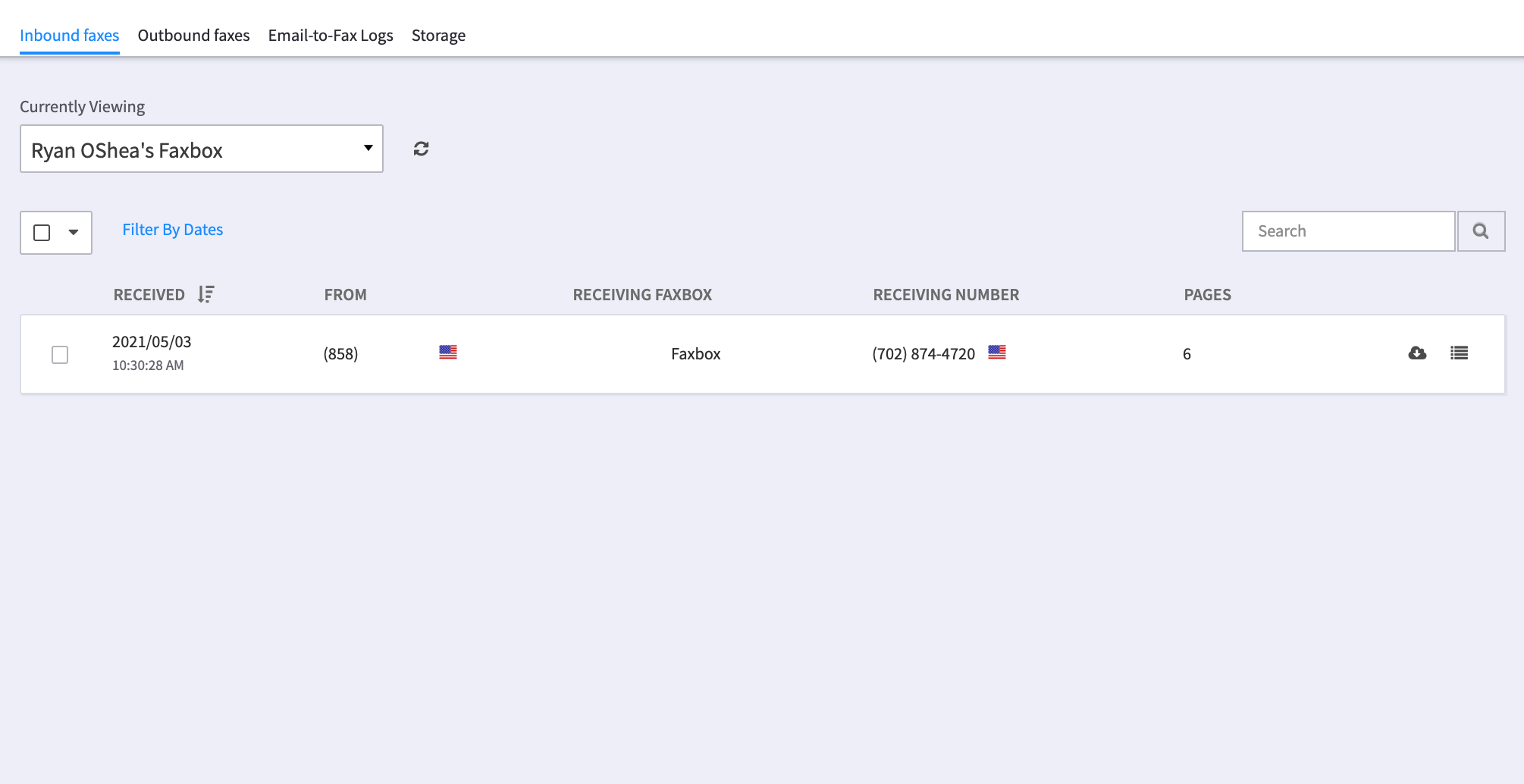The height and width of the screenshot is (784, 1524).
Task: Switch to the Outbound faxes tab
Action: (193, 36)
